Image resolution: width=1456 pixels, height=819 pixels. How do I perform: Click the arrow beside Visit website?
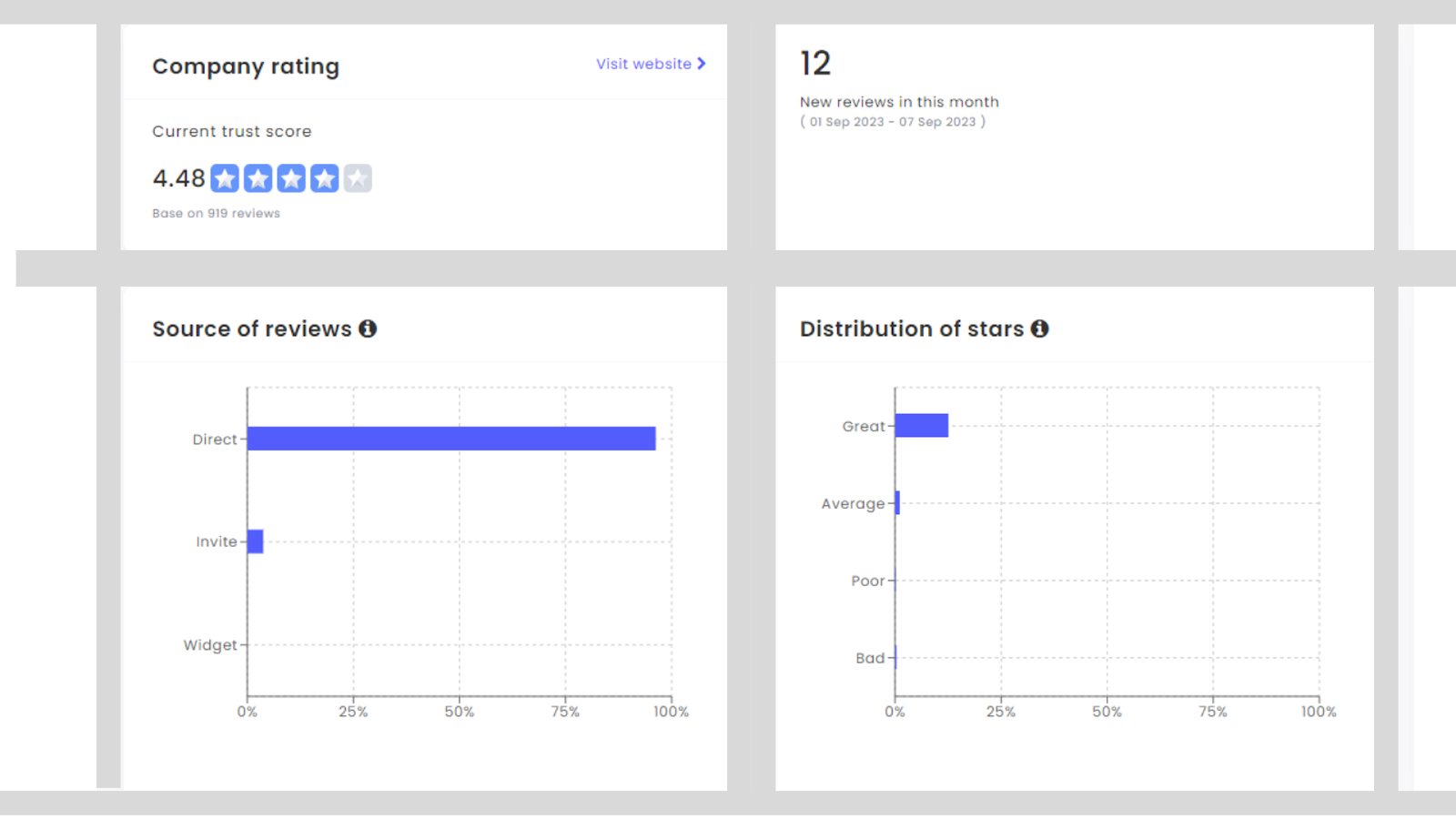point(702,64)
